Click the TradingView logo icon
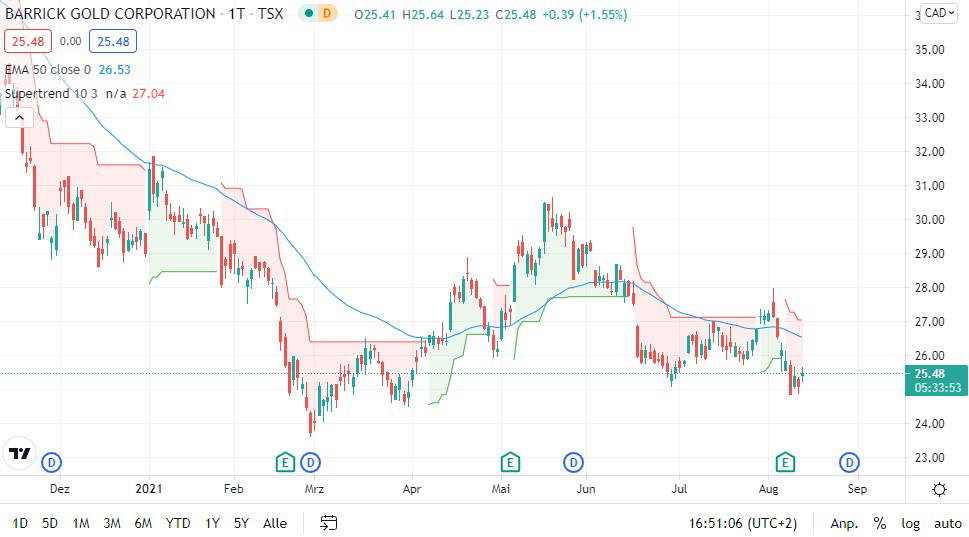Viewport: 969px width, 537px height. click(20, 454)
